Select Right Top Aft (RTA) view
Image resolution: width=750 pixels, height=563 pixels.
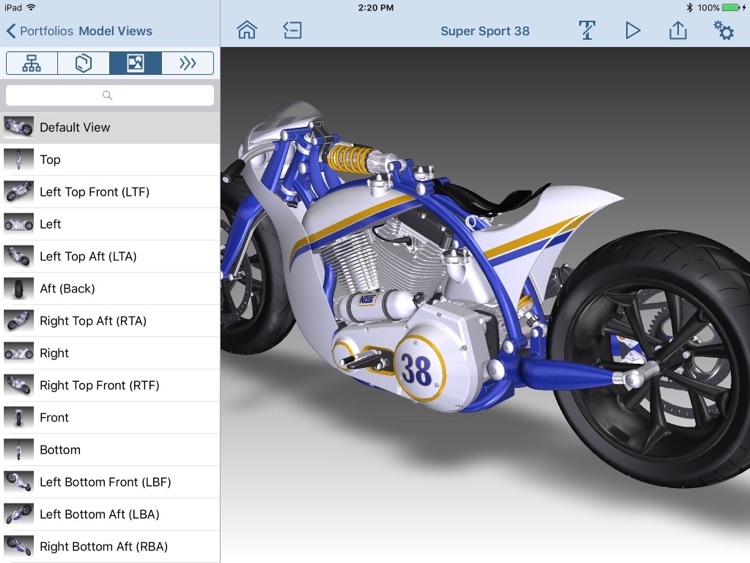coord(110,320)
